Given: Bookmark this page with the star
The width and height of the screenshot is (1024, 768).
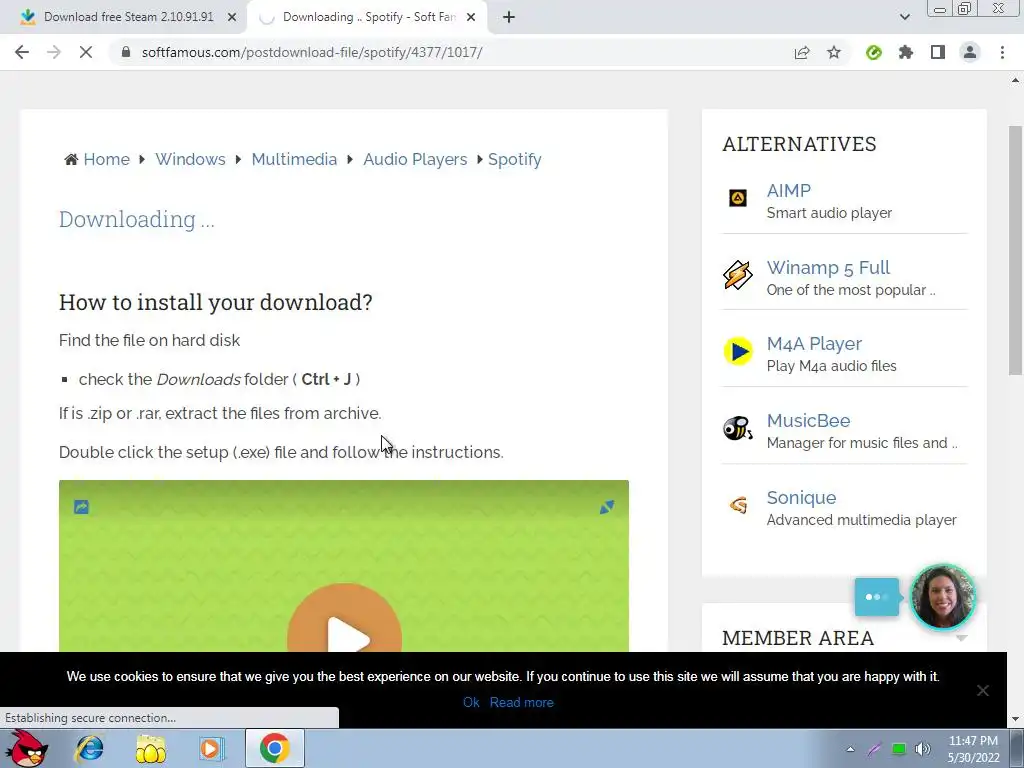Looking at the screenshot, I should coord(834,52).
